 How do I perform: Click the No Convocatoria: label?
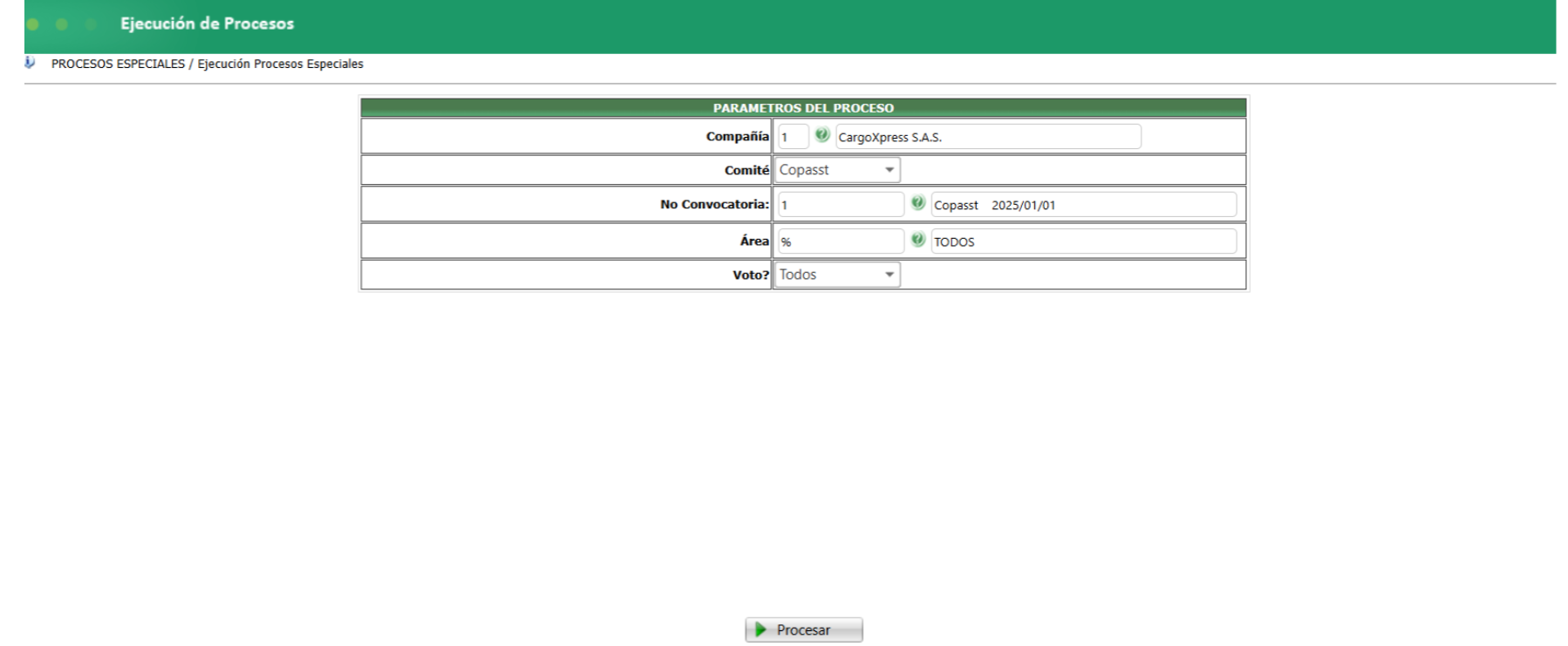714,205
